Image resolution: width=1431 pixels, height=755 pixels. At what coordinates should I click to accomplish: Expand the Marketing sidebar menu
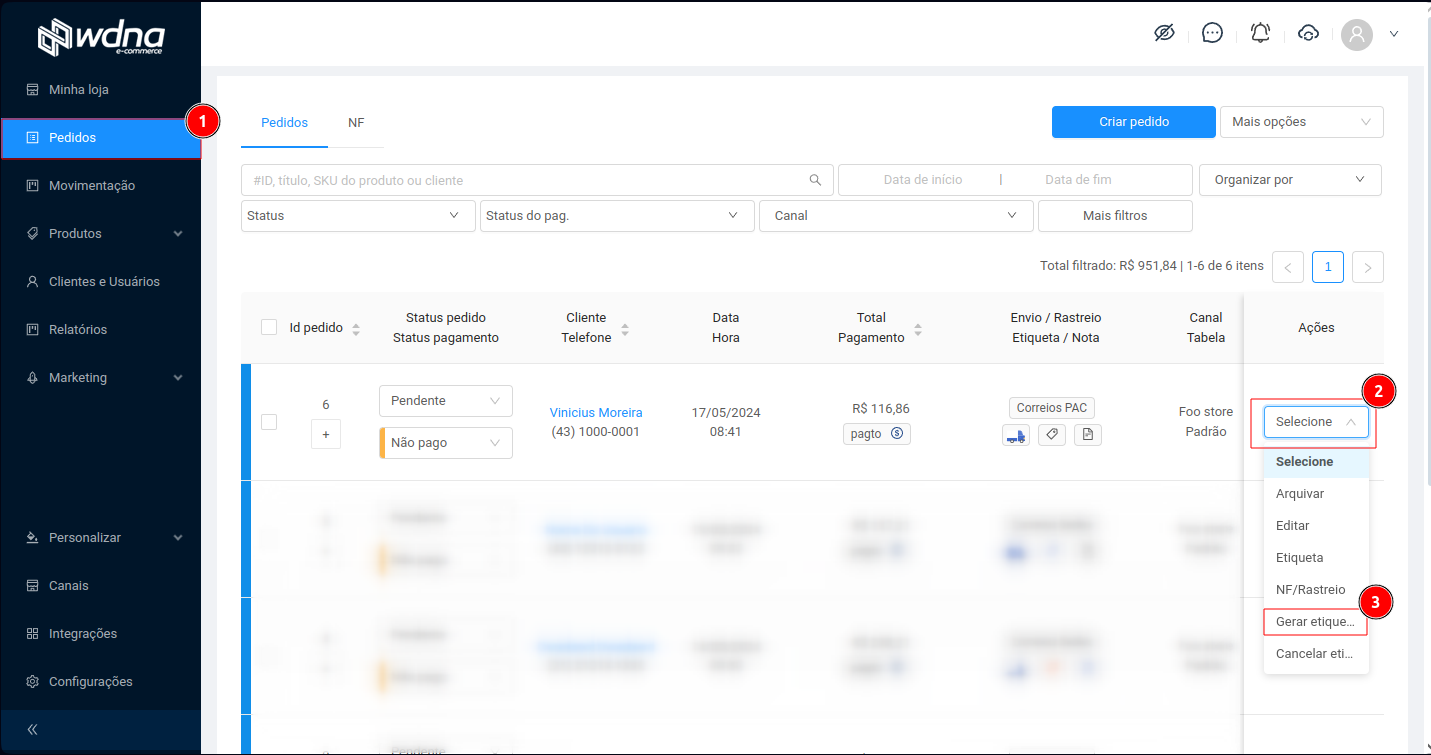(100, 377)
